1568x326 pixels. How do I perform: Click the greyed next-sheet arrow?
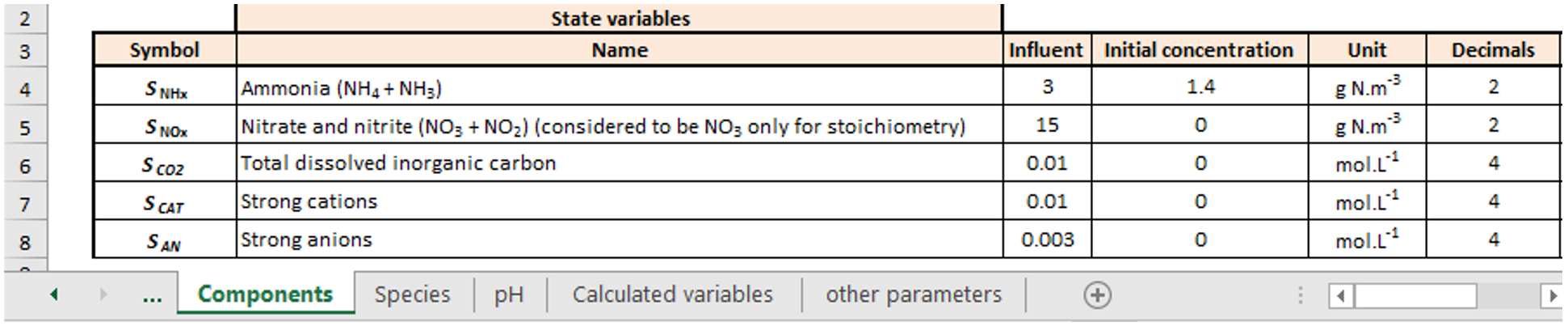[103, 294]
